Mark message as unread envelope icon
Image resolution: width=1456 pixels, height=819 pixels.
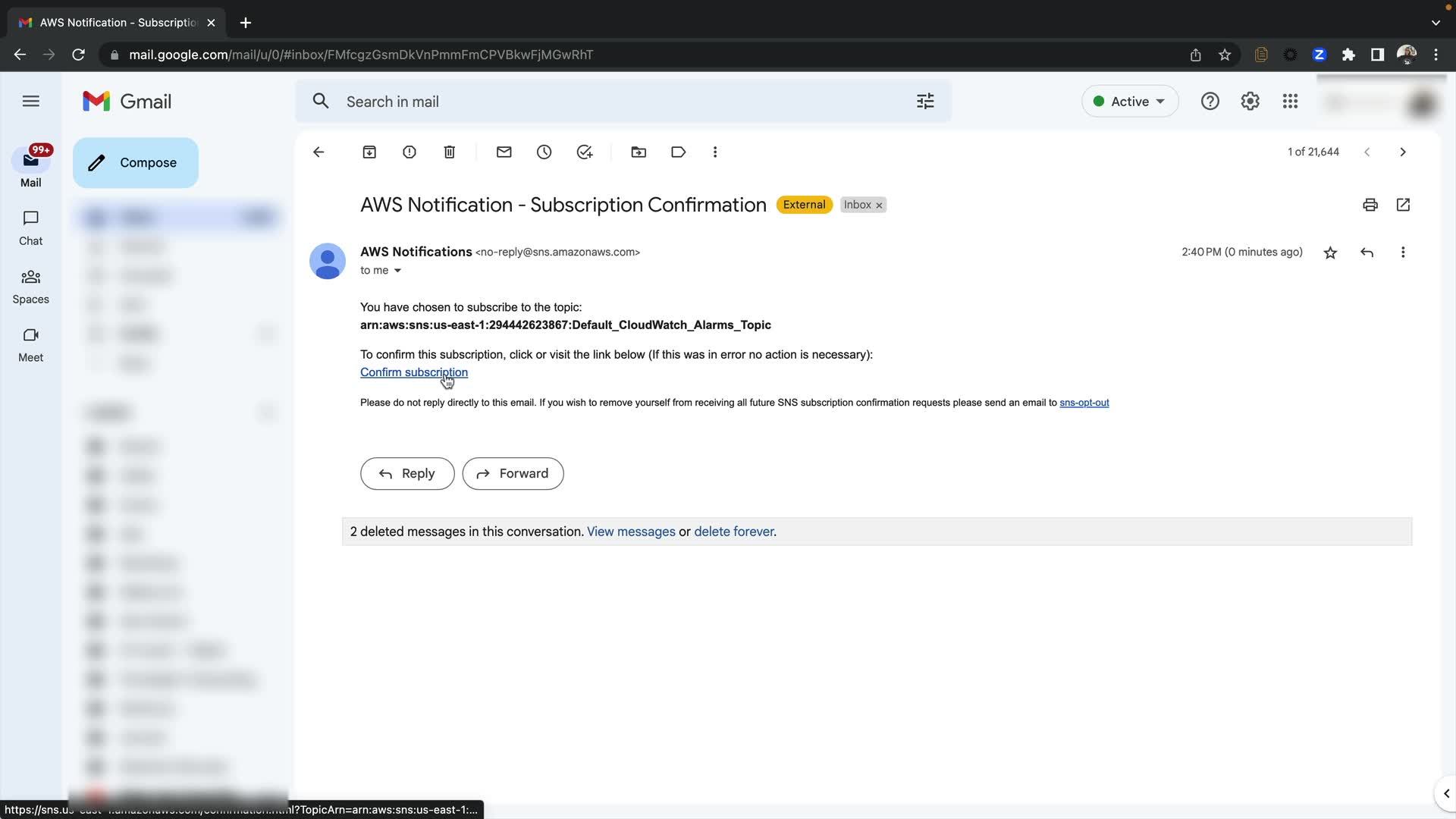[x=504, y=152]
